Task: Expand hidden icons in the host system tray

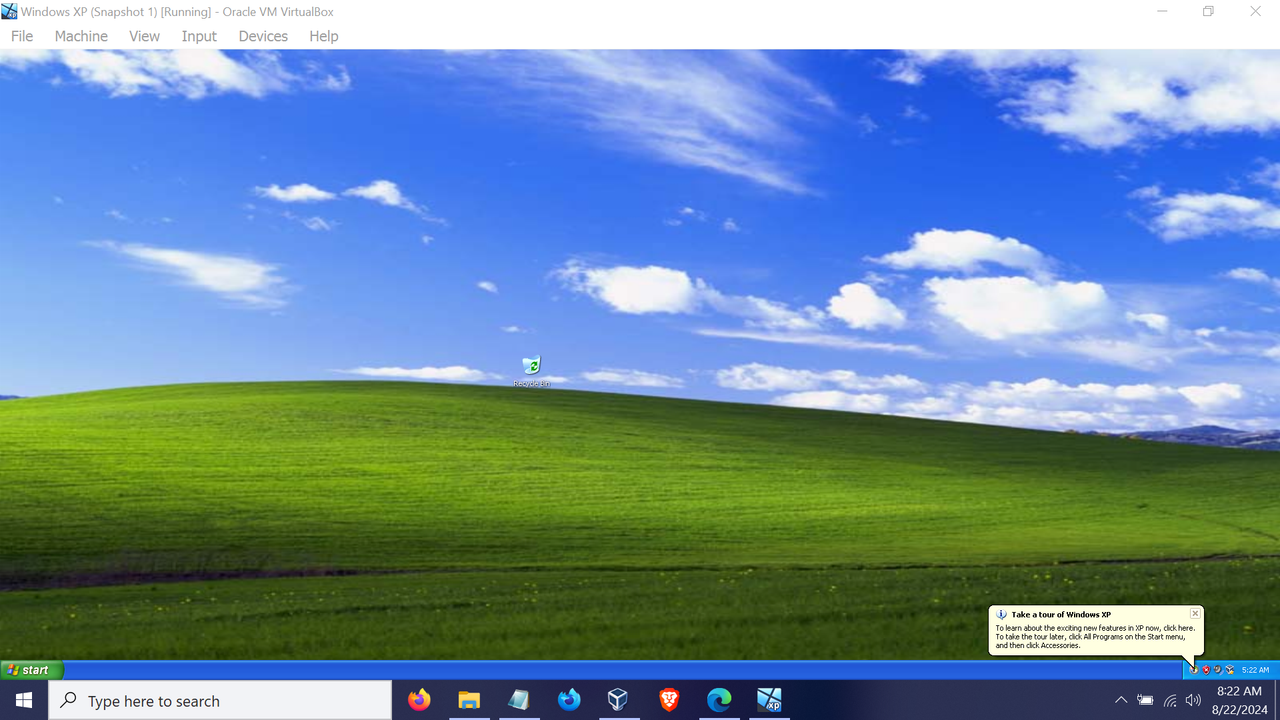Action: [x=1120, y=700]
